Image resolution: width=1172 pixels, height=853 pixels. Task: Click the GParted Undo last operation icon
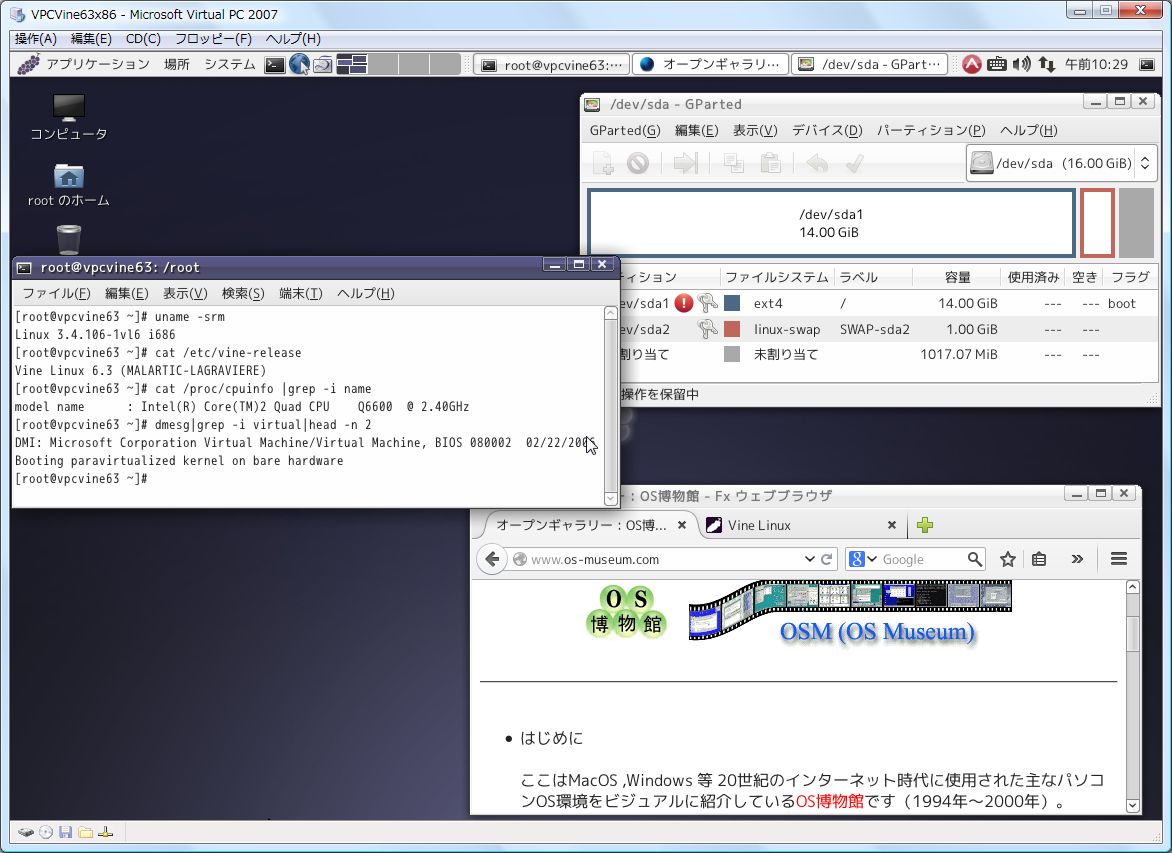tap(817, 163)
